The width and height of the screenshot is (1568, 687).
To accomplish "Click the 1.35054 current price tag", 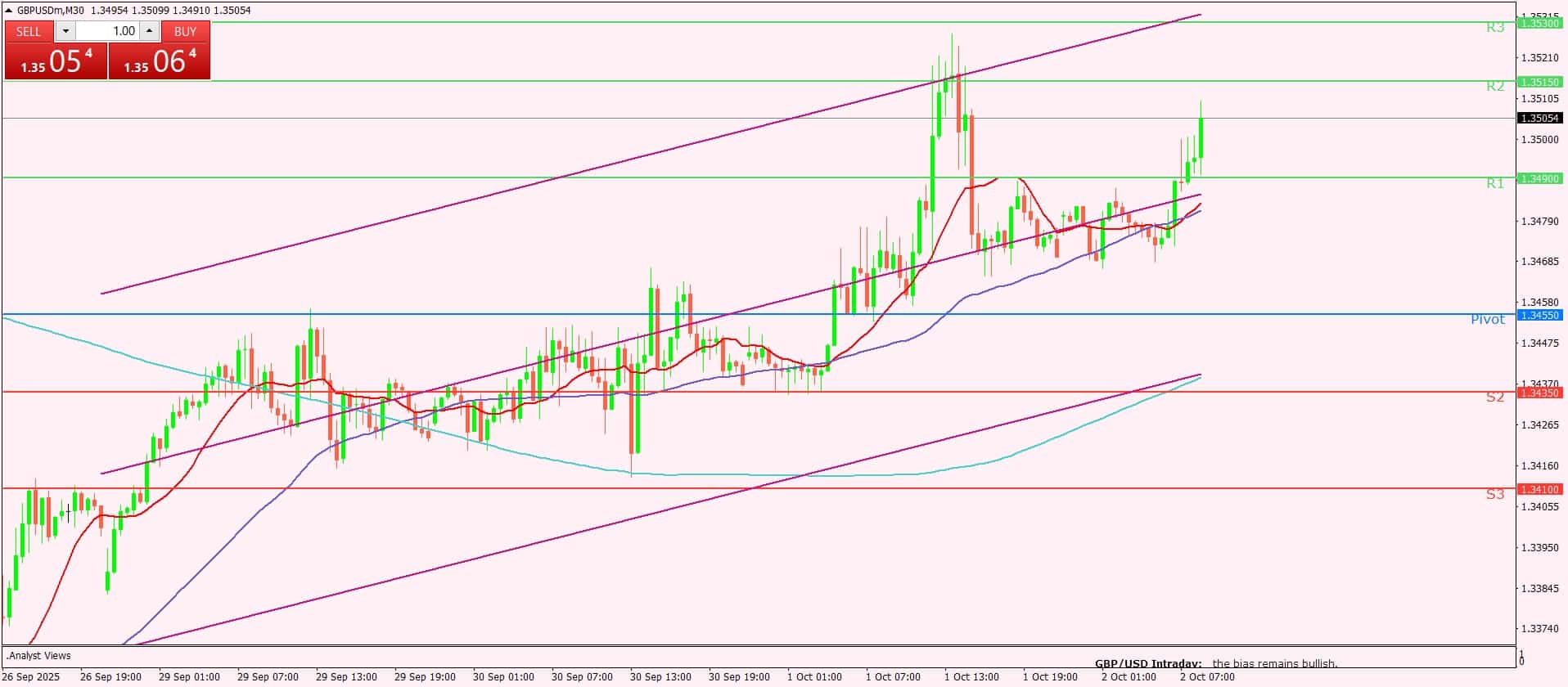I will point(1539,118).
